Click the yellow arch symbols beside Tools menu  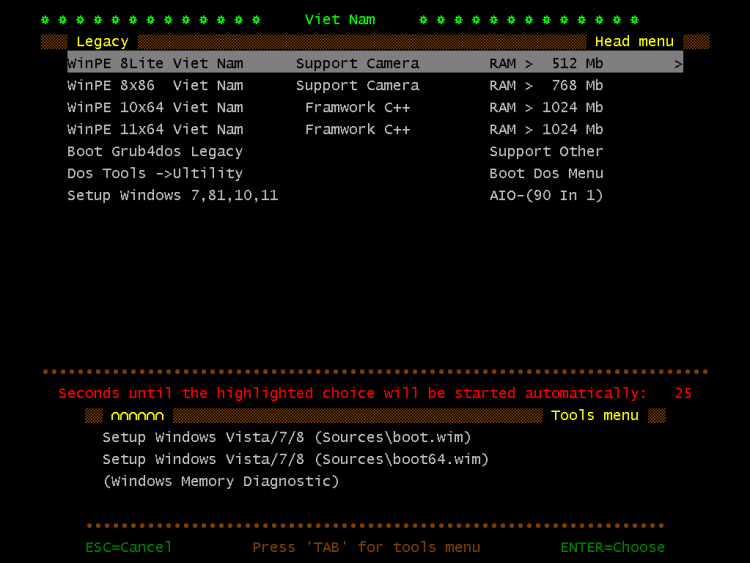[x=137, y=415]
